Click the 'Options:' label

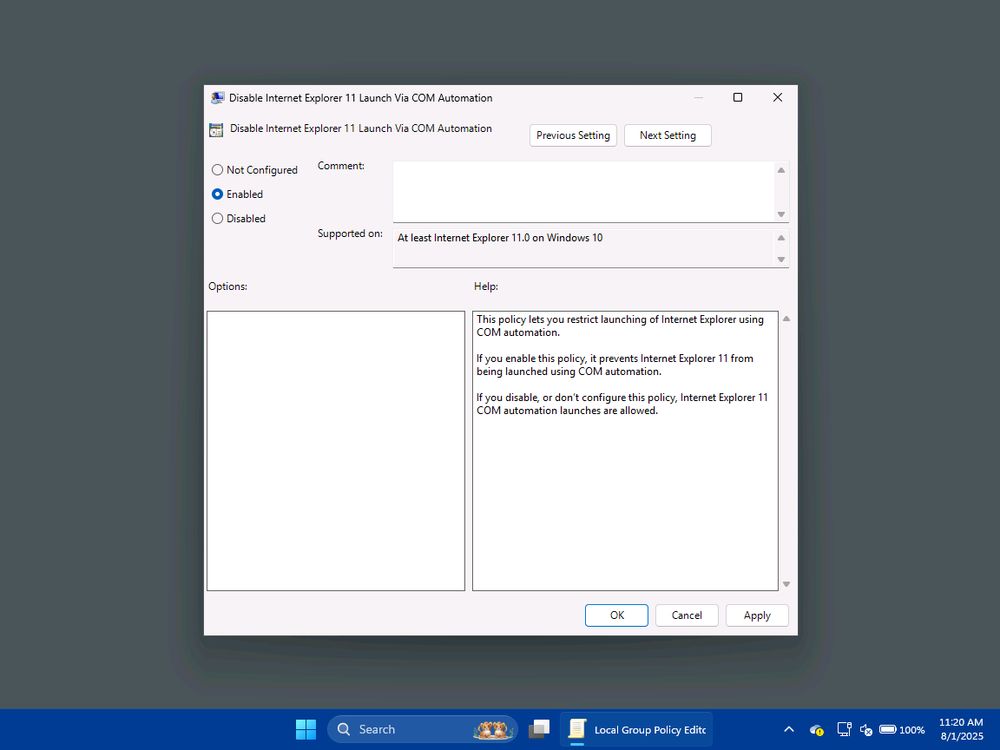pyautogui.click(x=228, y=286)
